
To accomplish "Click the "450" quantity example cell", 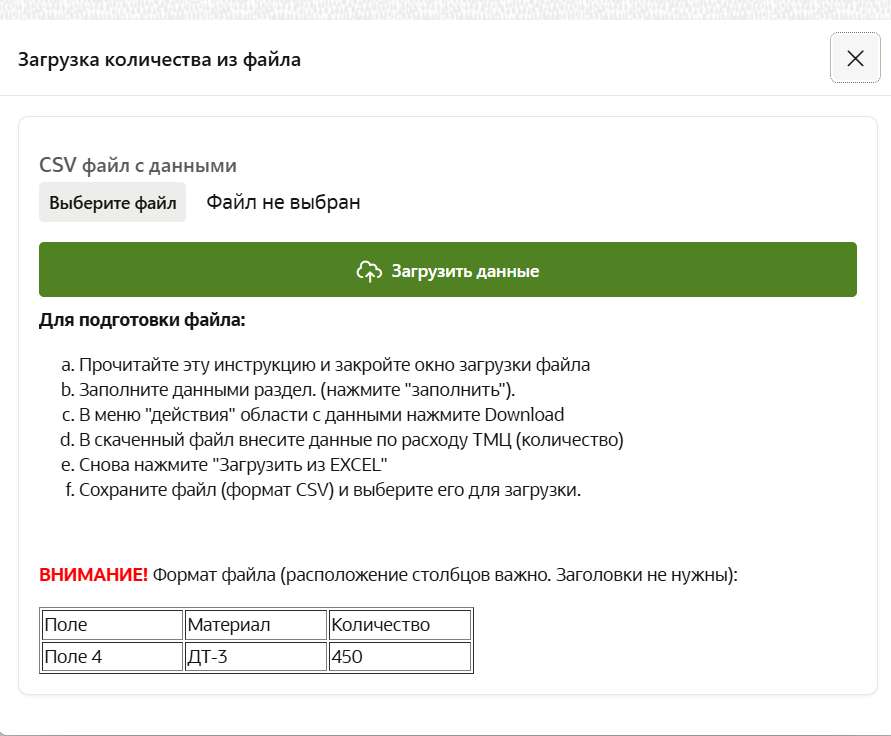I will (x=399, y=657).
